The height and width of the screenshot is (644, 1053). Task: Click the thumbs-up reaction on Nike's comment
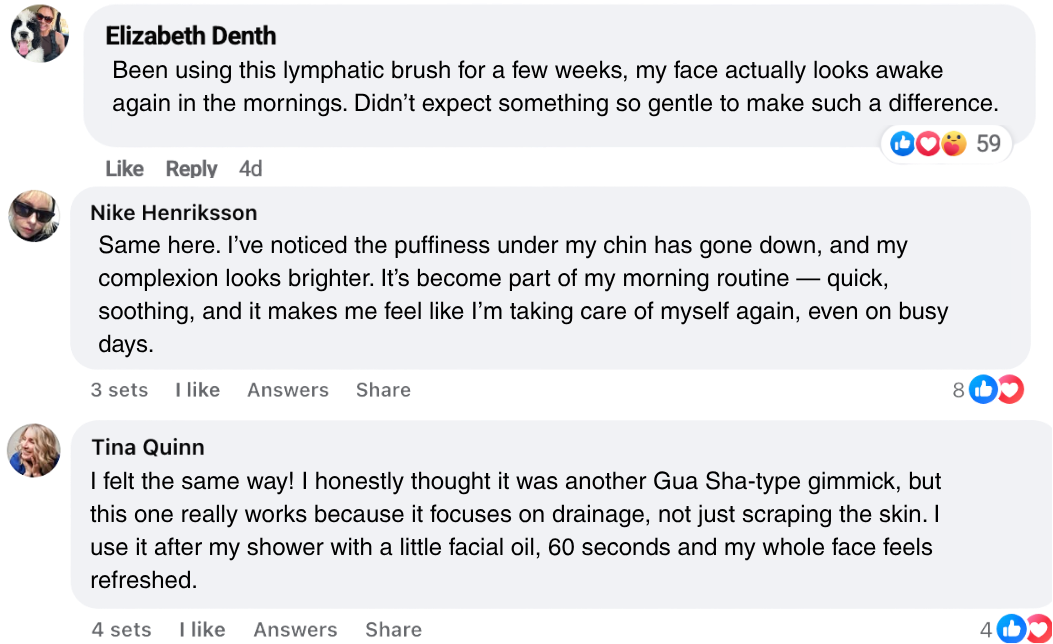tap(984, 389)
